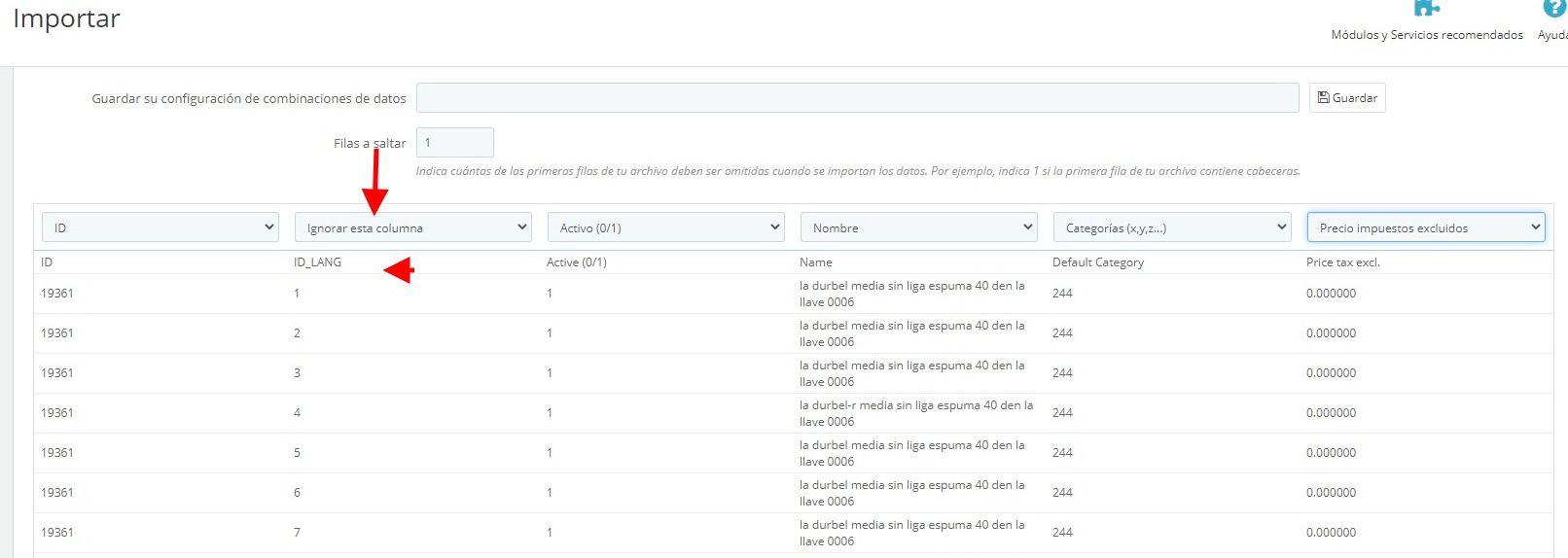Select the row with ID_LANG 7
This screenshot has width=1568, height=558.
coord(793,533)
